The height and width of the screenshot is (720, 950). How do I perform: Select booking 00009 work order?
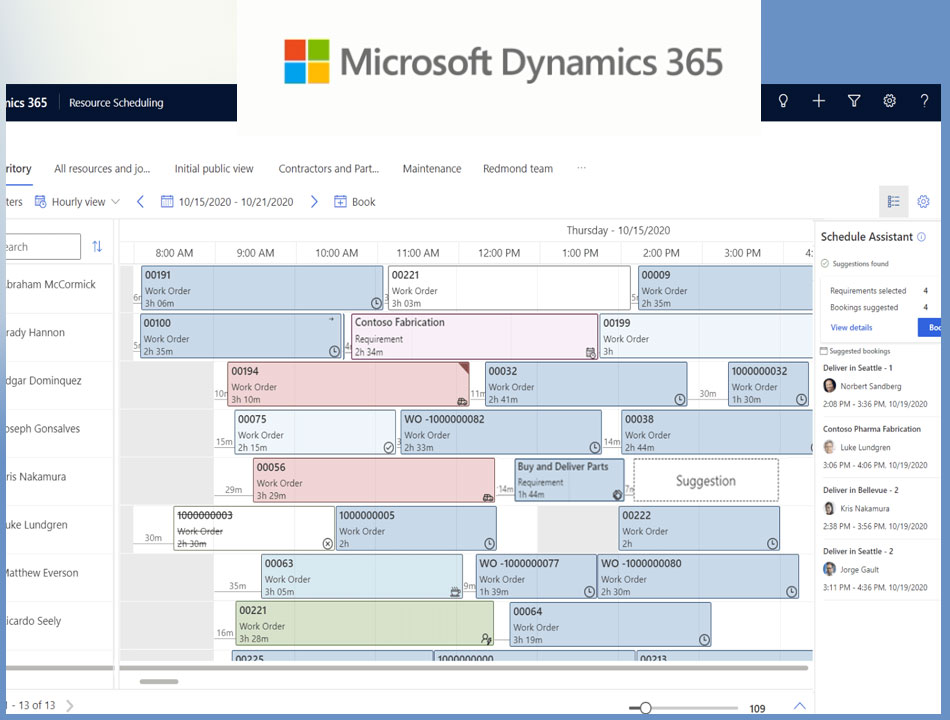click(725, 288)
